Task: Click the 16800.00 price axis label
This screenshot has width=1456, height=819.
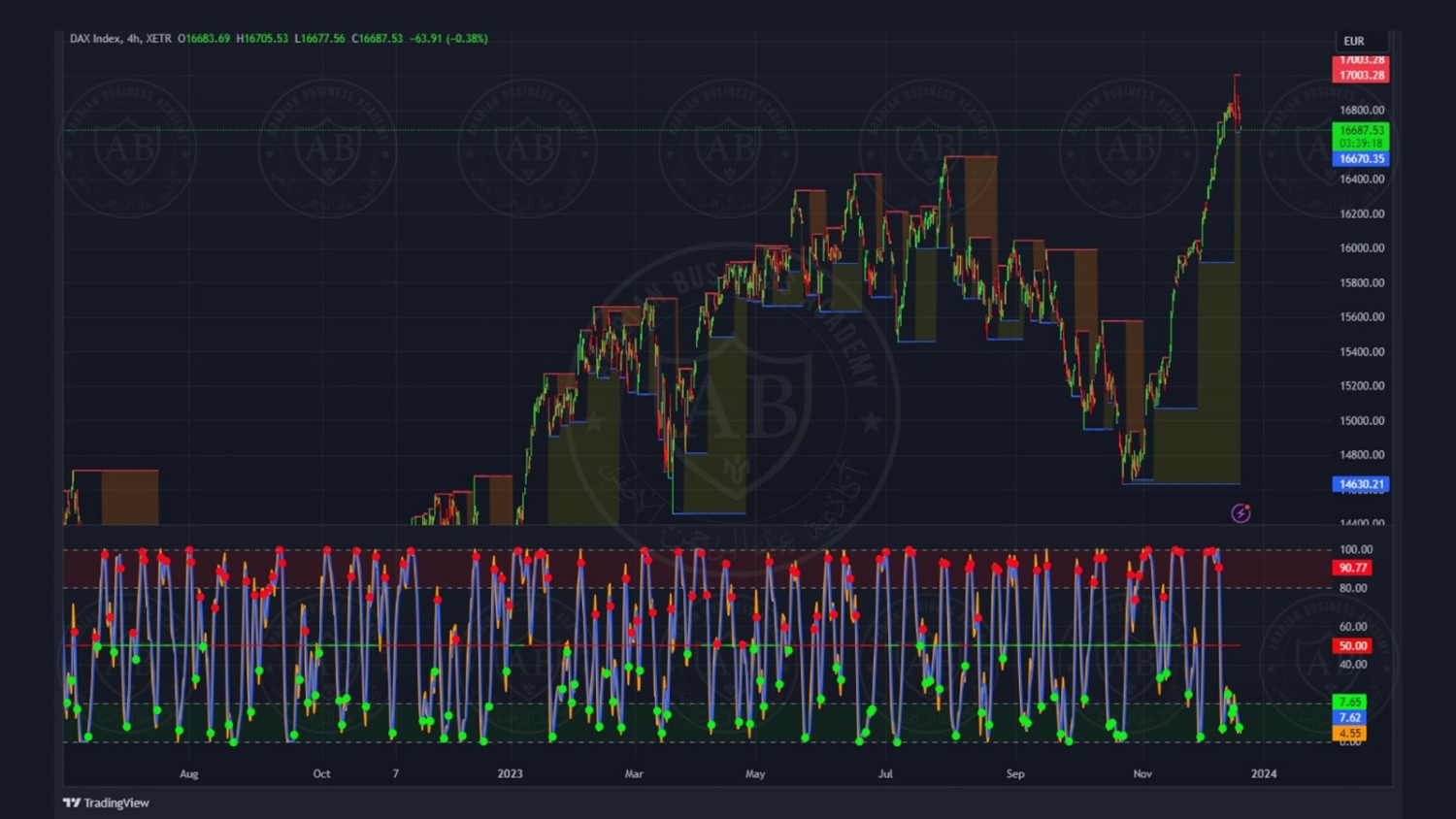Action: click(1362, 111)
